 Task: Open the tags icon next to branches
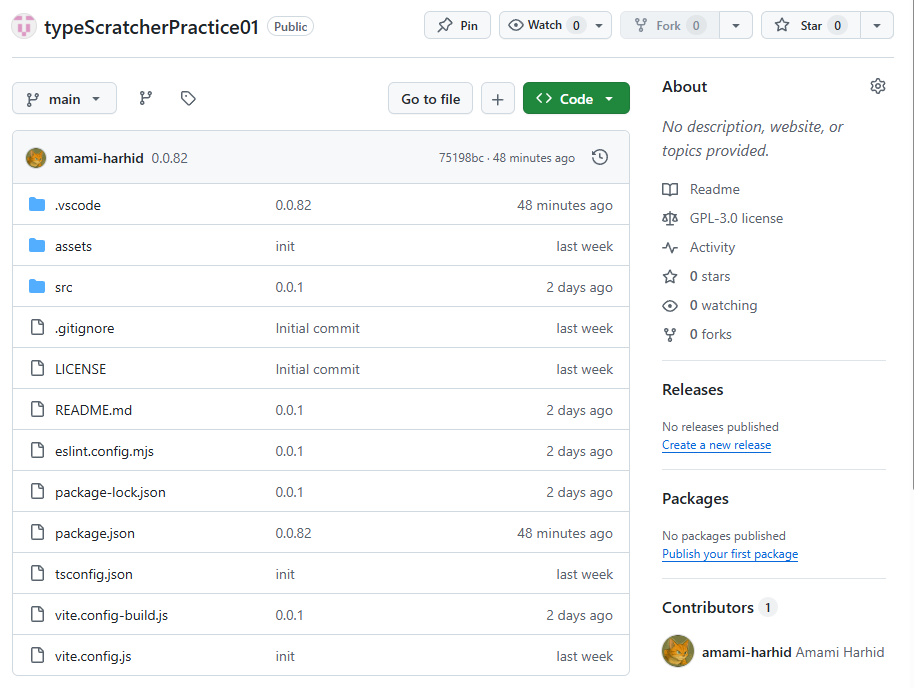tap(188, 99)
